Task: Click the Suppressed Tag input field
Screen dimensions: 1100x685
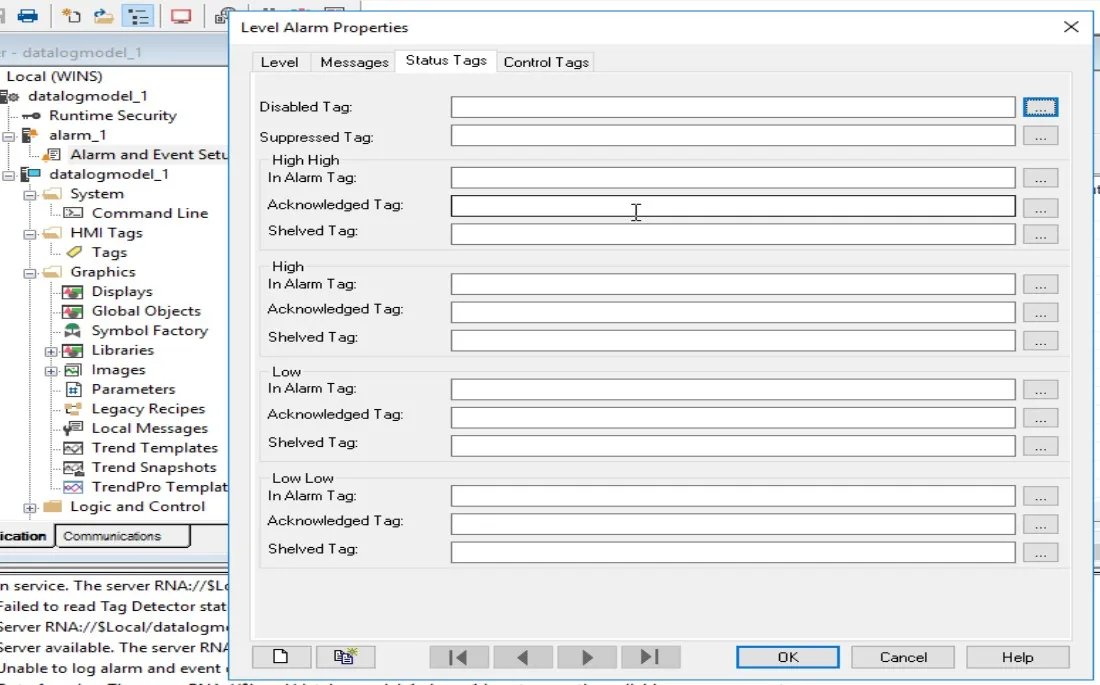Action: pyautogui.click(x=733, y=135)
